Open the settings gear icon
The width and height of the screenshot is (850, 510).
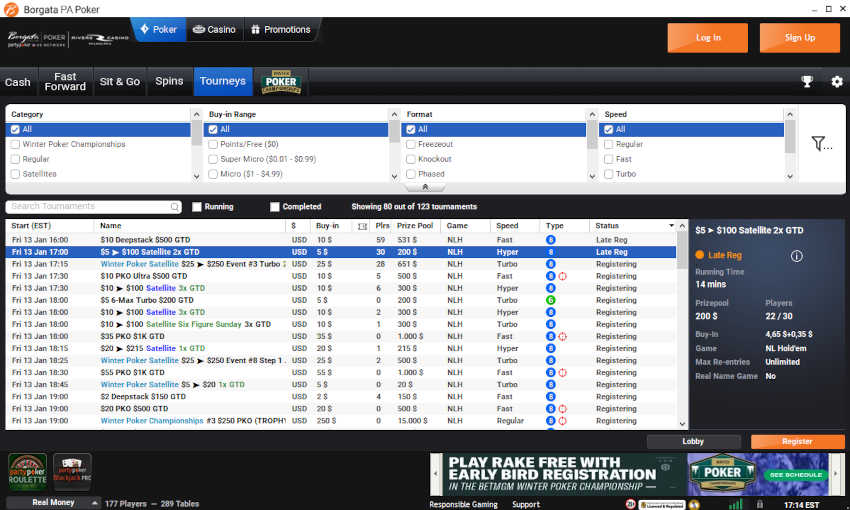837,81
